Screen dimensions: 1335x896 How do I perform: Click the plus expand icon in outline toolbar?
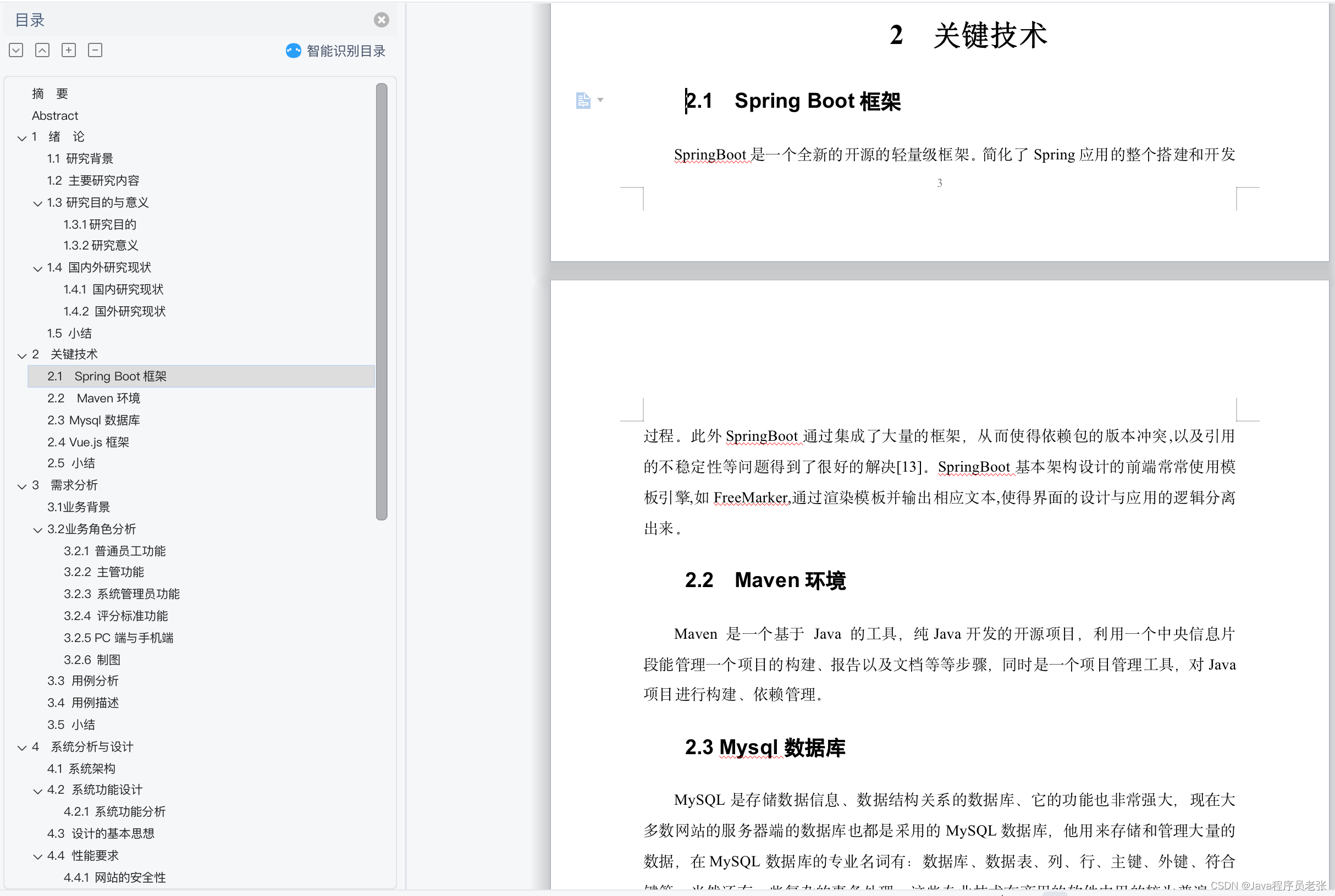click(x=69, y=50)
